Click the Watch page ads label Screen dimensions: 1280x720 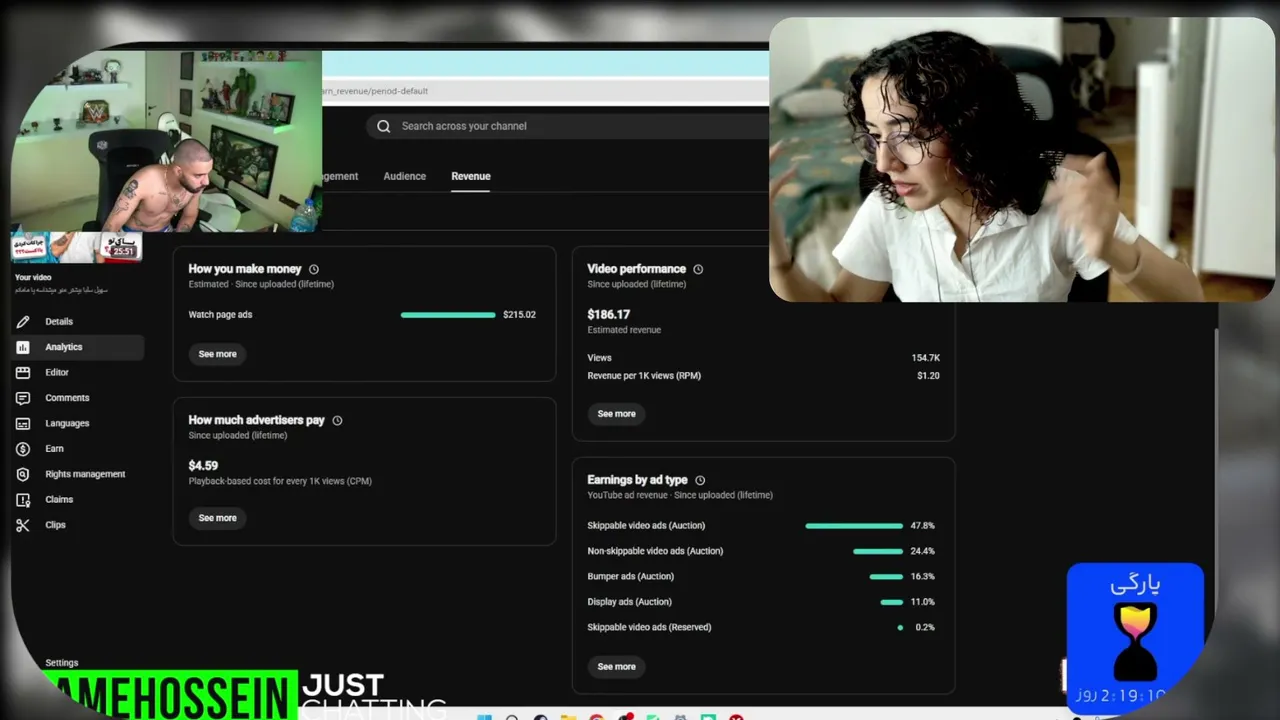(221, 315)
